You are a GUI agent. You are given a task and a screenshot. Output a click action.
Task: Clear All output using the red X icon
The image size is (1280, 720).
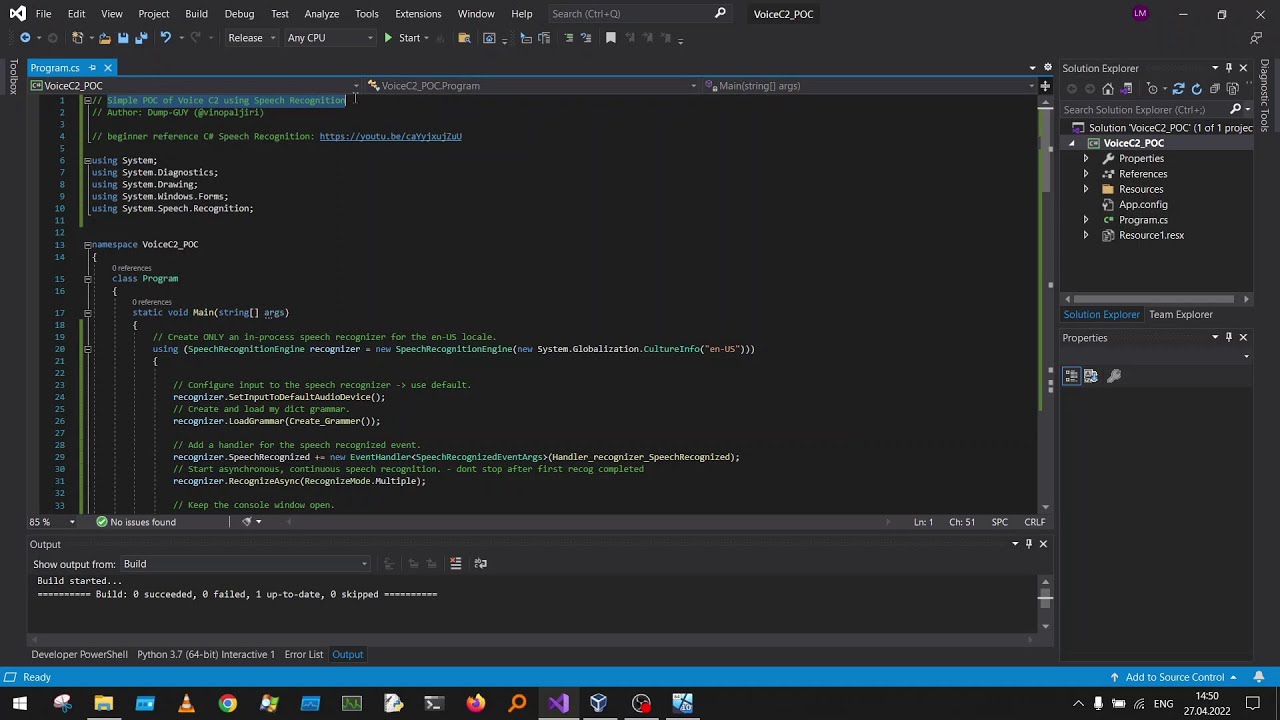[455, 564]
